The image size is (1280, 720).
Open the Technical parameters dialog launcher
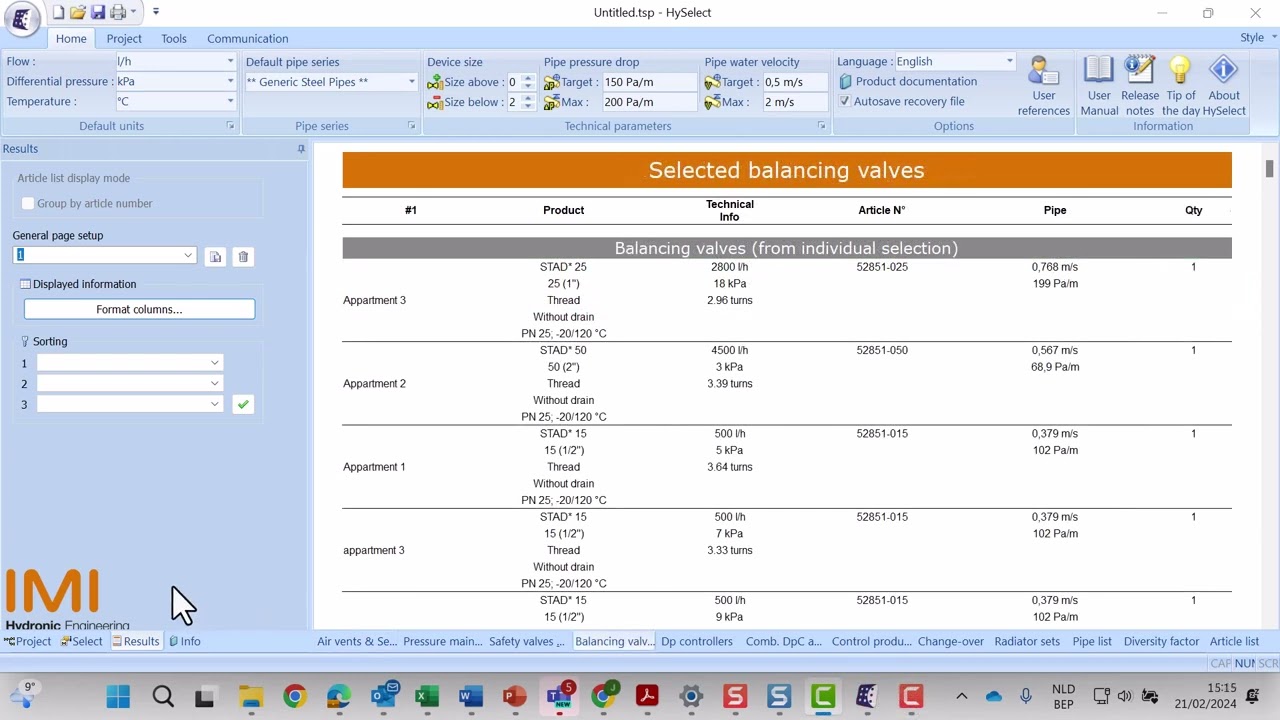[x=821, y=126]
